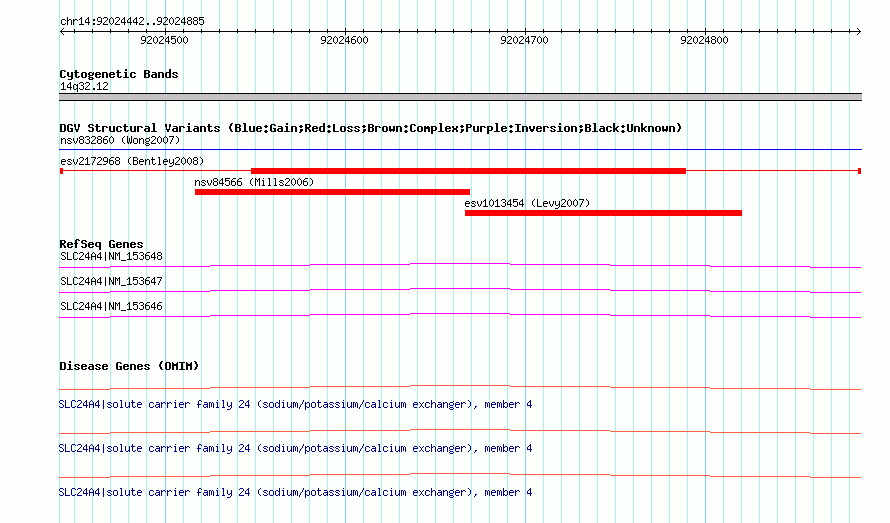Click the gray 14q32.12 cytoband bar
The image size is (890, 523).
click(460, 97)
